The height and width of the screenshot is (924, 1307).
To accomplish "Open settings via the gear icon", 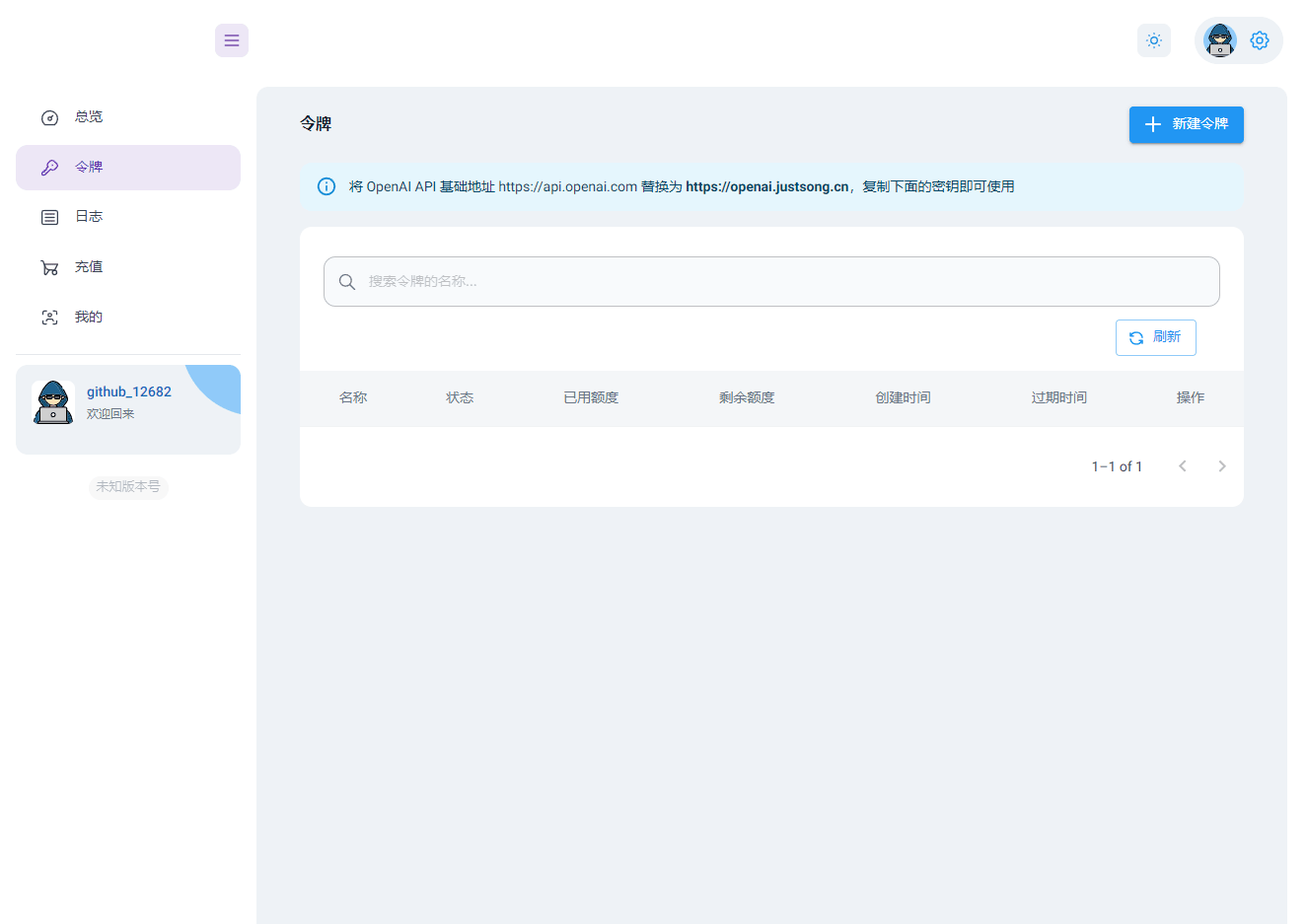I will (x=1259, y=40).
